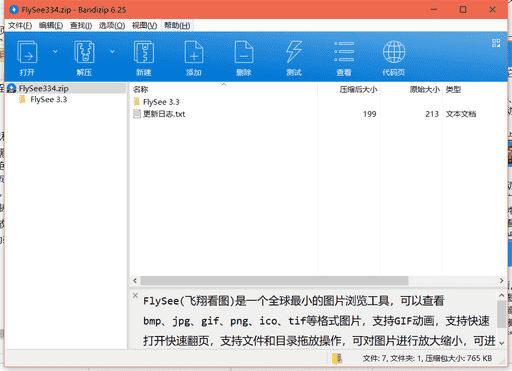This screenshot has height=371, width=512.
Task: Click the Delete (删除) icon
Action: point(244,52)
